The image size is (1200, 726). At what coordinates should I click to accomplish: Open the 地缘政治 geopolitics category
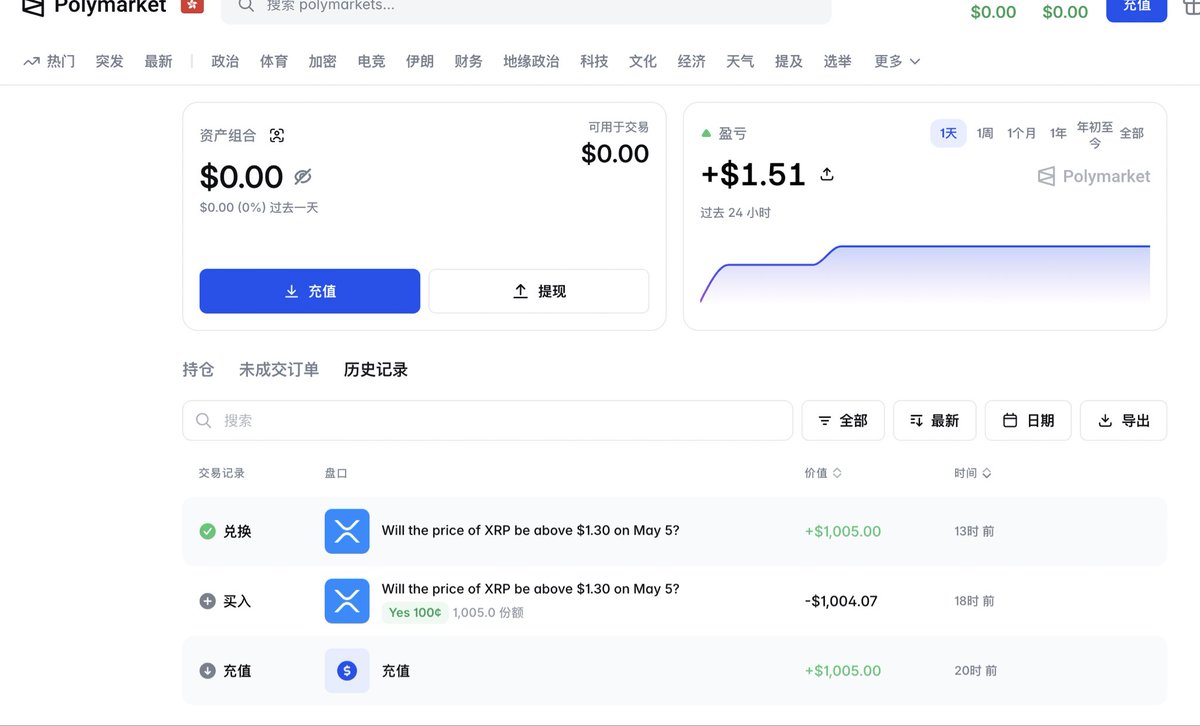click(531, 61)
